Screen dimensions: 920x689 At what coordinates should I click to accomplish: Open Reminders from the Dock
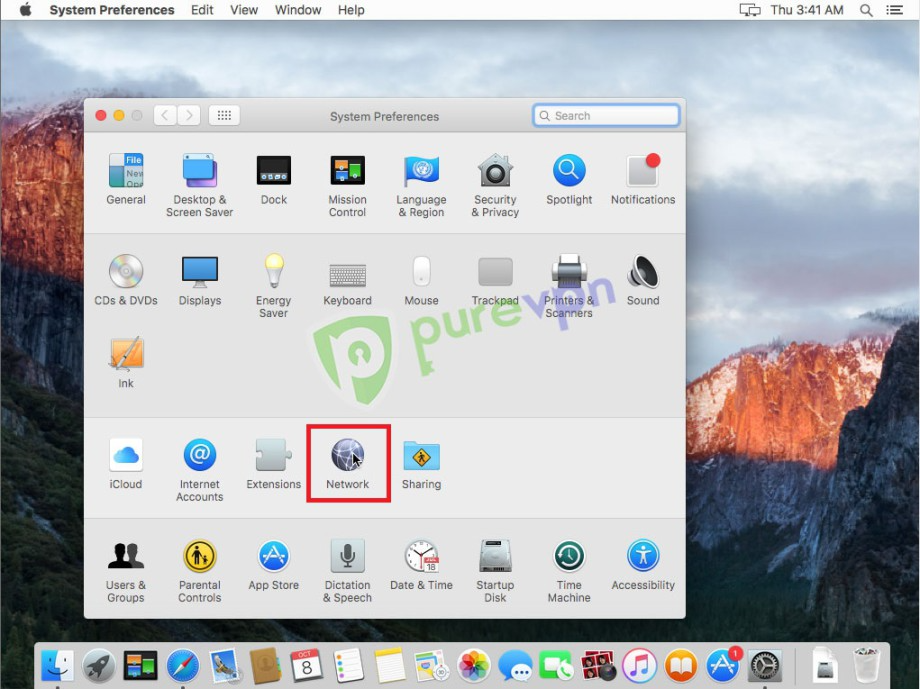[349, 666]
